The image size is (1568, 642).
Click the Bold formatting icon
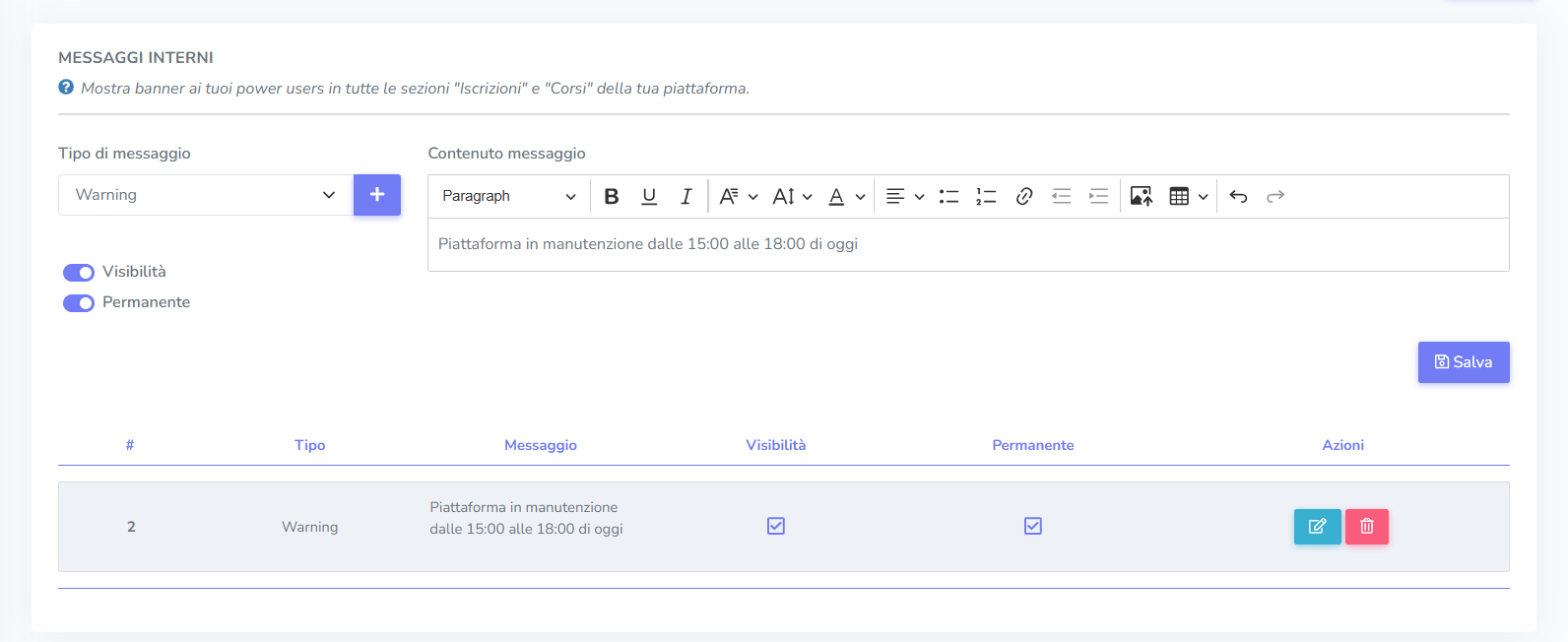[x=612, y=196]
